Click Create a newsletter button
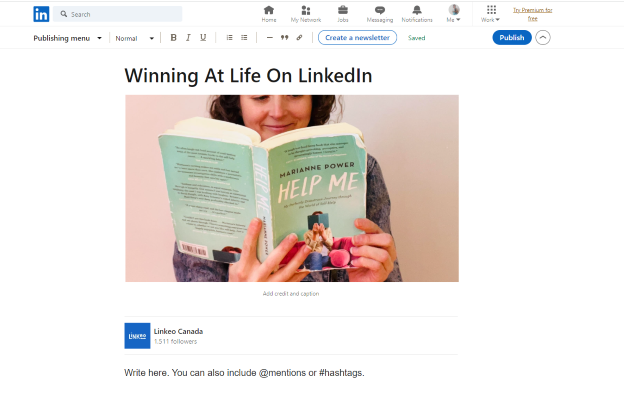 pos(357,37)
